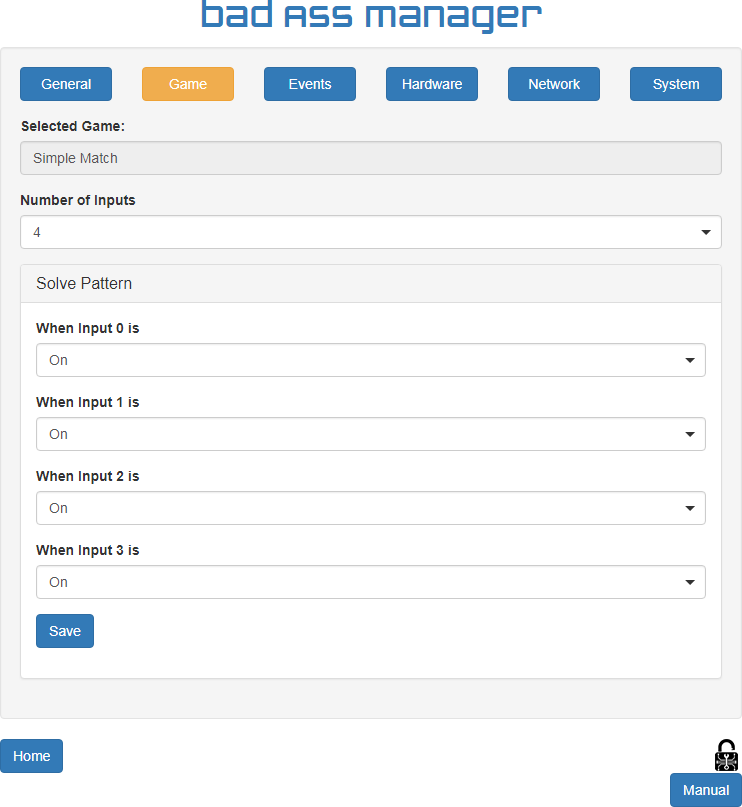Open the Input 3 On dropdown
This screenshot has height=807, width=742.
pos(371,582)
